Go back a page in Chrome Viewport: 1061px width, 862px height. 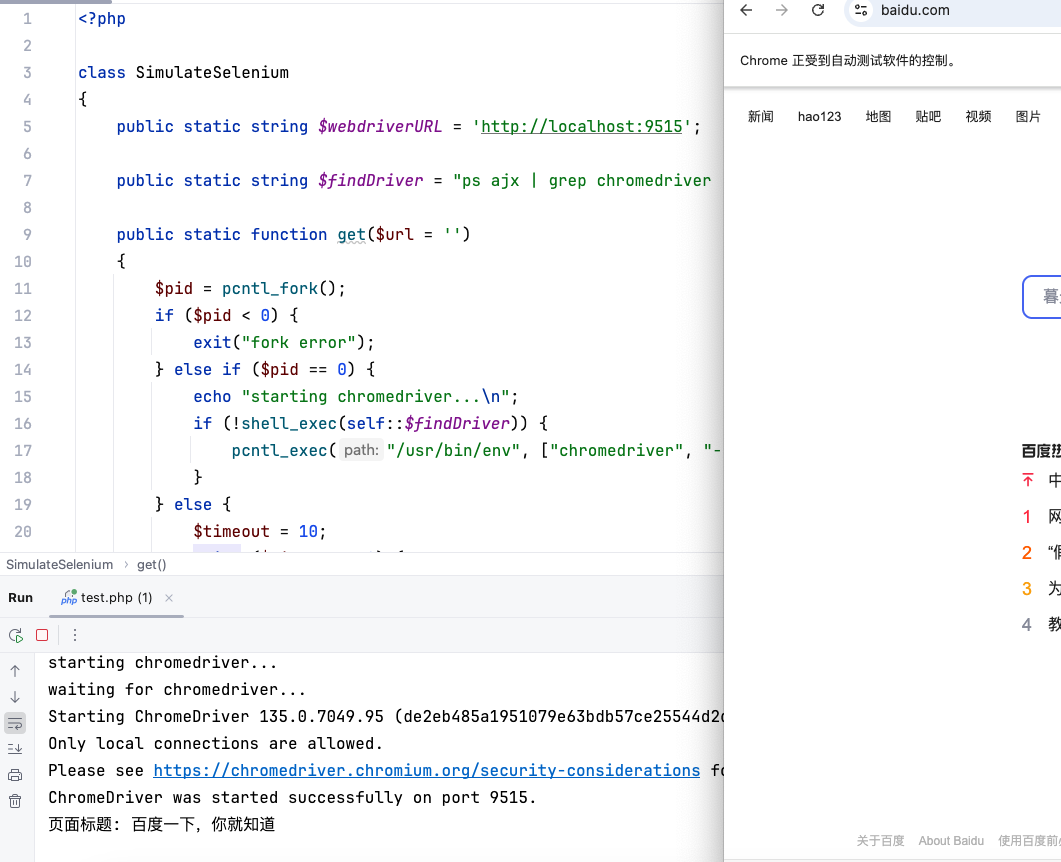point(746,10)
